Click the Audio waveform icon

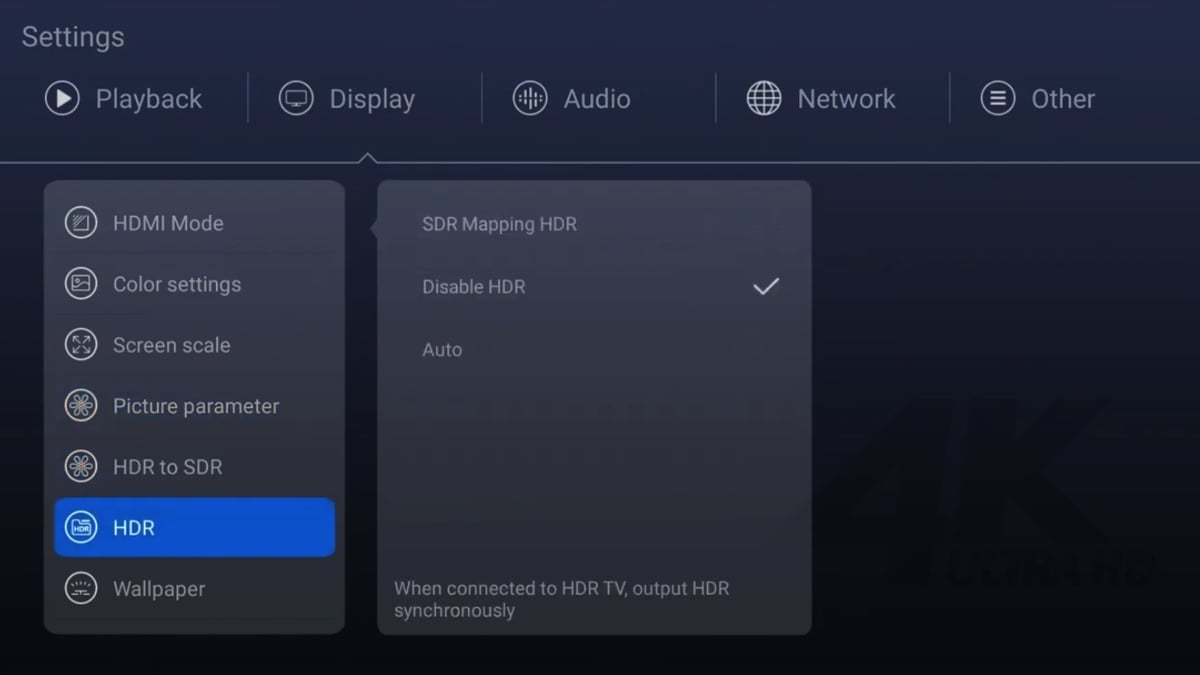click(x=530, y=98)
